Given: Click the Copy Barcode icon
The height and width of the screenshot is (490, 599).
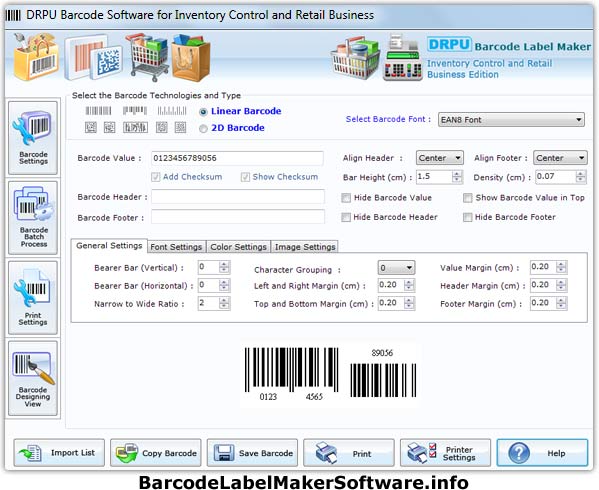Looking at the screenshot, I should pyautogui.click(x=127, y=453).
